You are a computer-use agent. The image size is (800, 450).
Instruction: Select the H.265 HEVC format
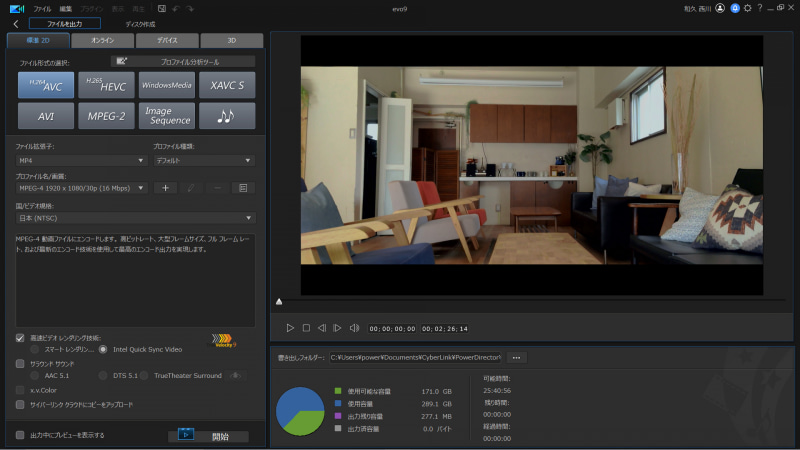click(106, 85)
